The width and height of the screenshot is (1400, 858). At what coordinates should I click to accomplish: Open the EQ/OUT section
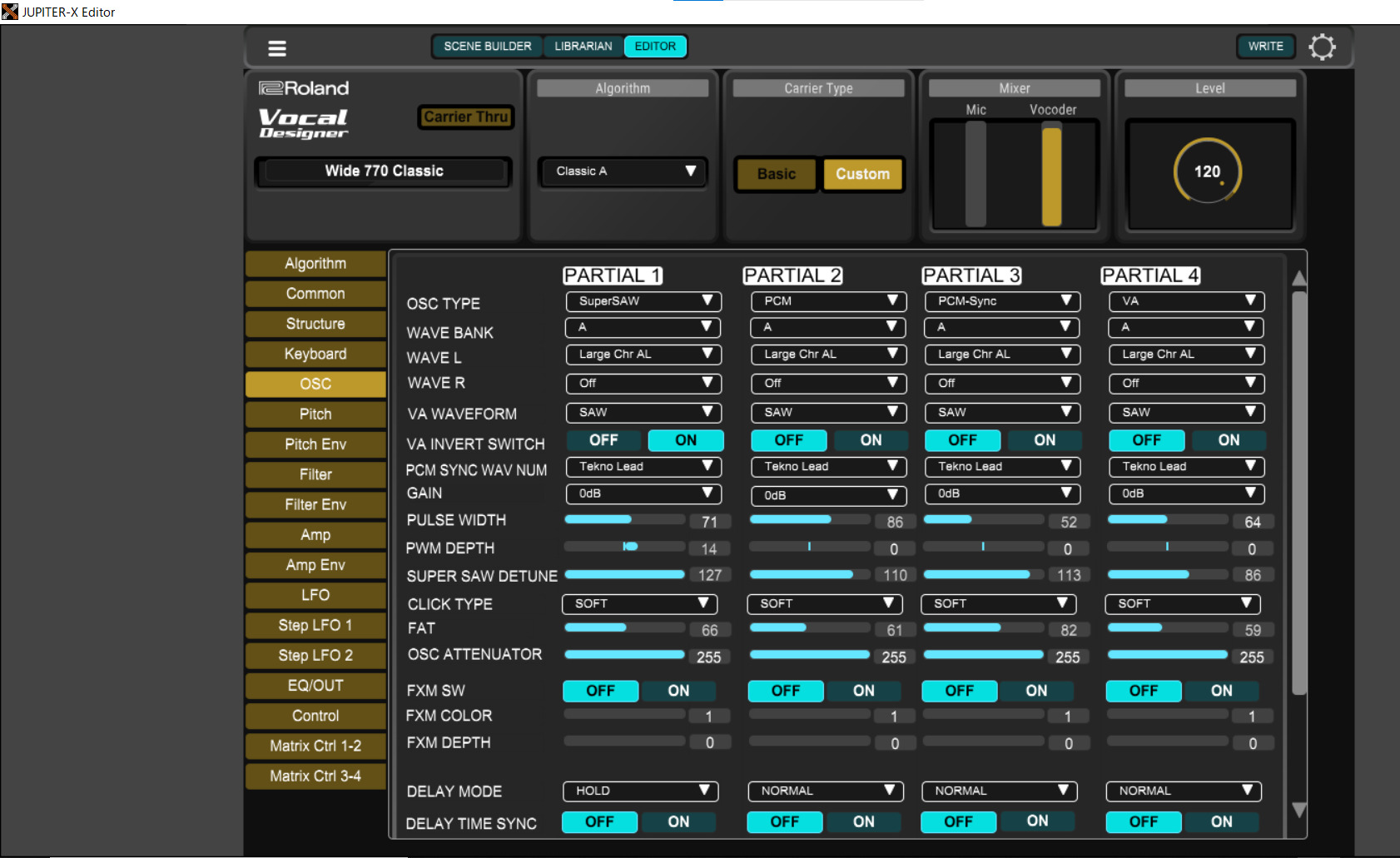point(315,686)
